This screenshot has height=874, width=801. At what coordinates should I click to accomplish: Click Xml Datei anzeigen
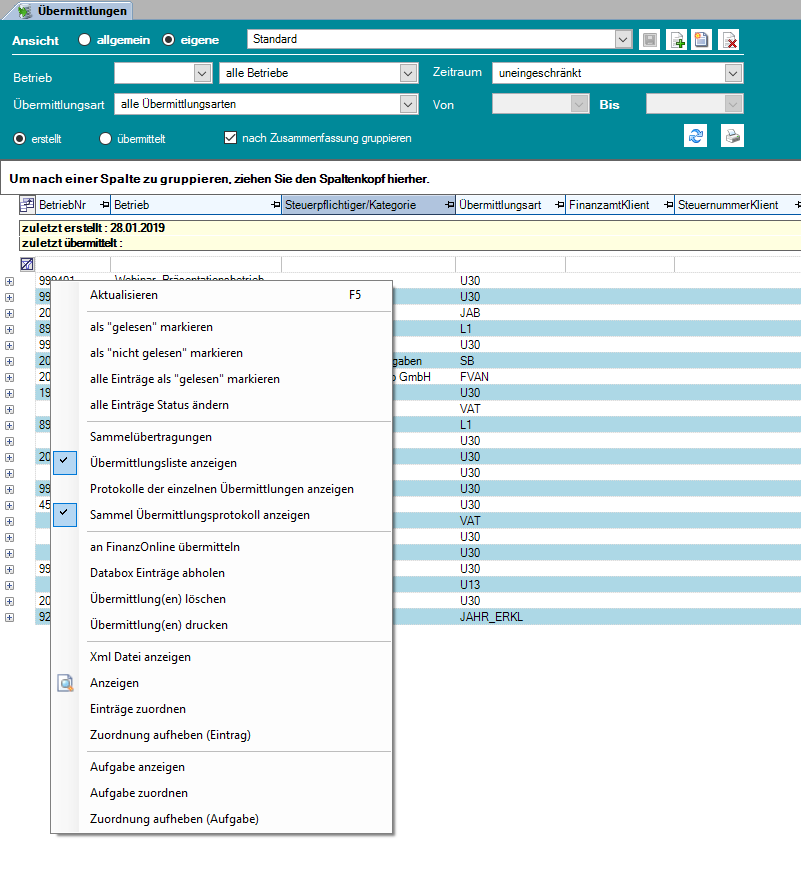[221, 657]
